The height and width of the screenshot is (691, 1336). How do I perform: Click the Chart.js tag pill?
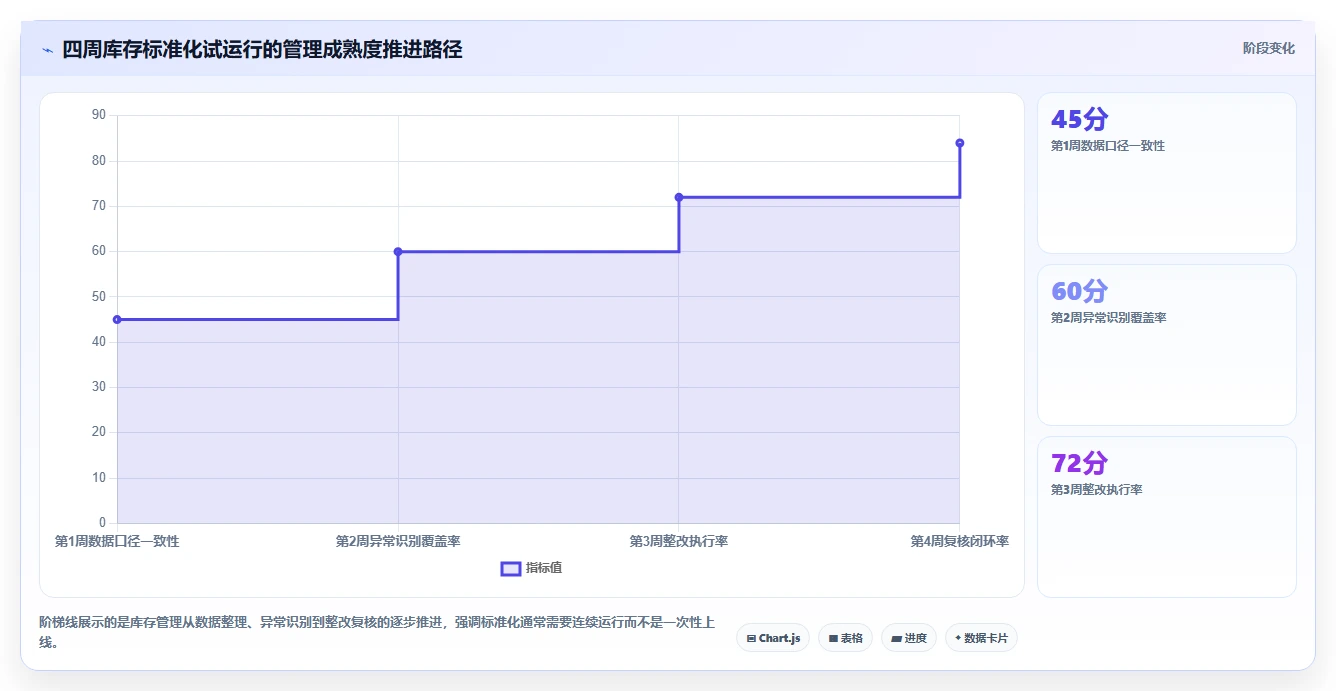click(x=773, y=638)
